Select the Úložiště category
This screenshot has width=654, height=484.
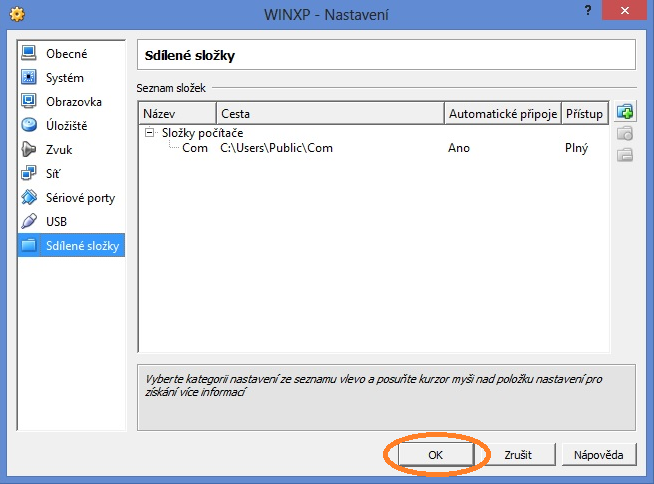click(71, 126)
